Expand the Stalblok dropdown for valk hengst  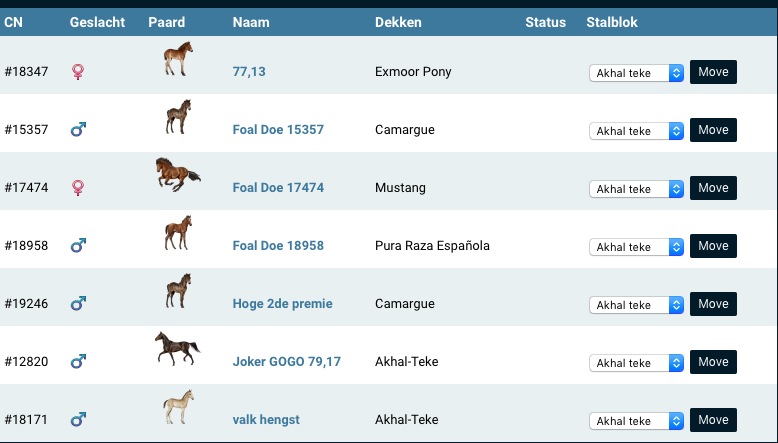point(636,421)
